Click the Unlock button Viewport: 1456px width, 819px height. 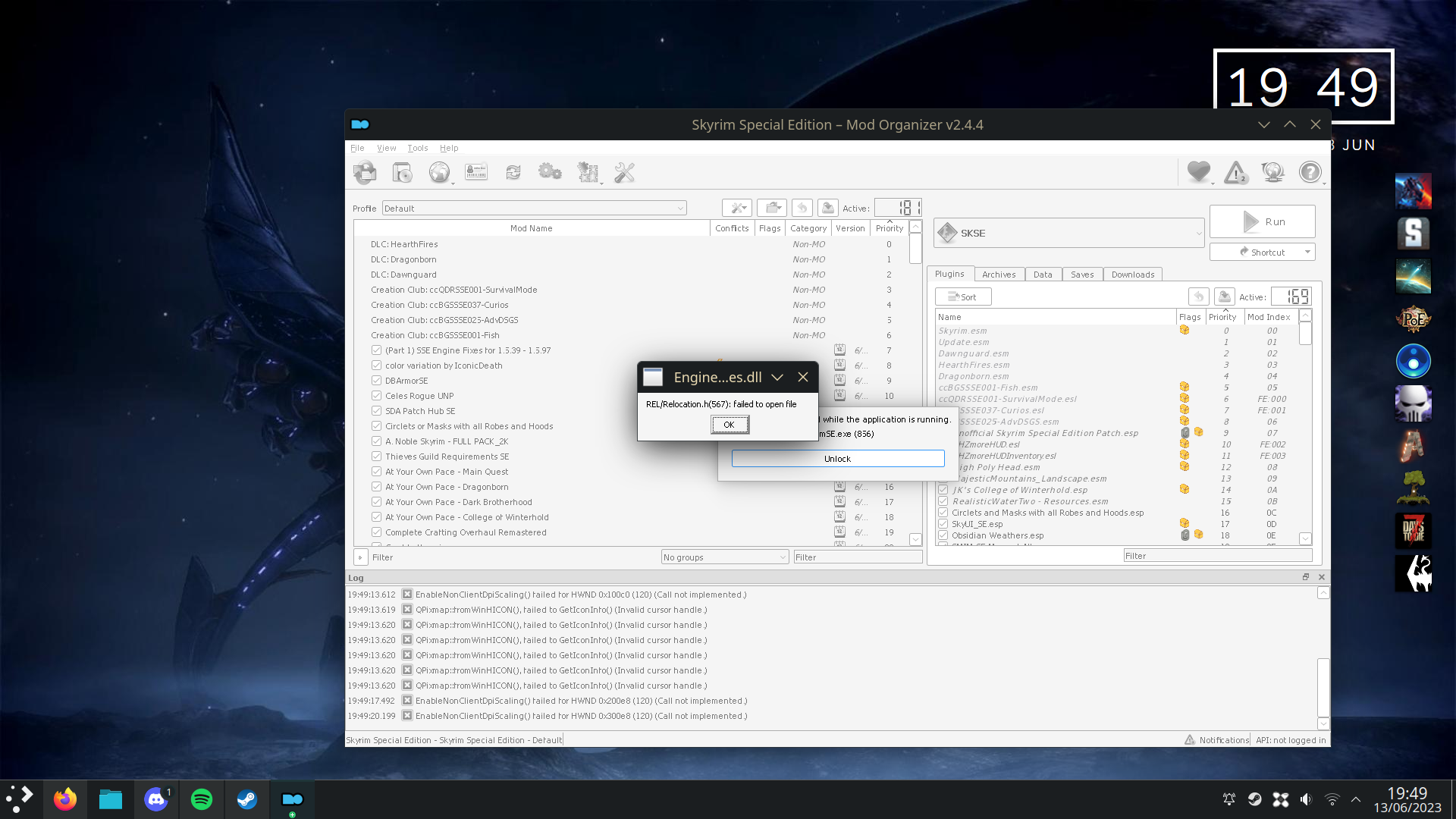click(837, 458)
